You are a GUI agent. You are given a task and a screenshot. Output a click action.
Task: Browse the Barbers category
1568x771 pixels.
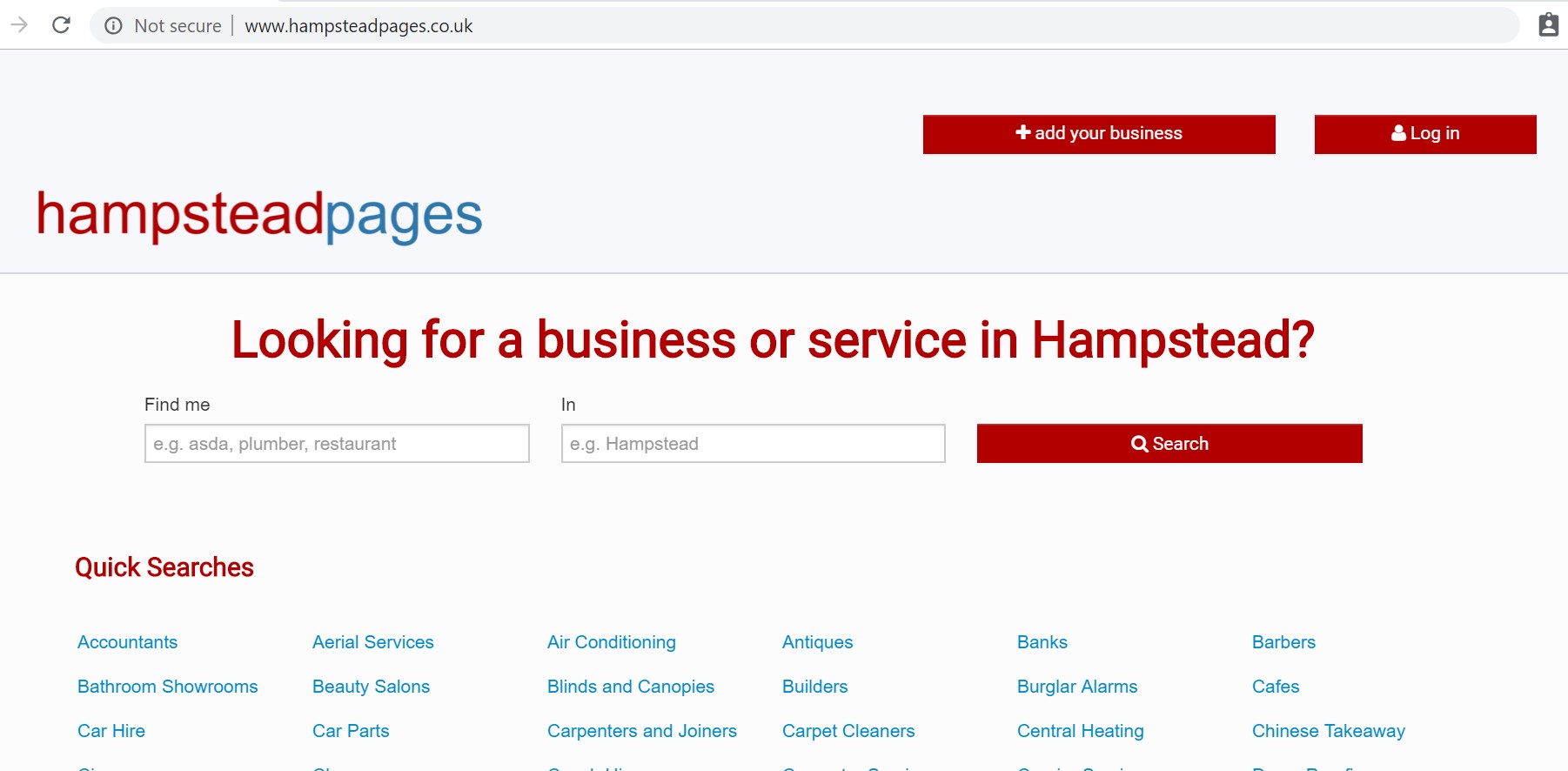[1284, 642]
